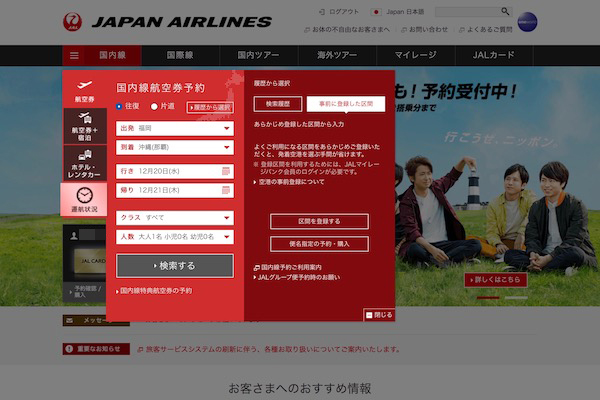Close the panel with 閉じる
The image size is (600, 400).
click(379, 315)
